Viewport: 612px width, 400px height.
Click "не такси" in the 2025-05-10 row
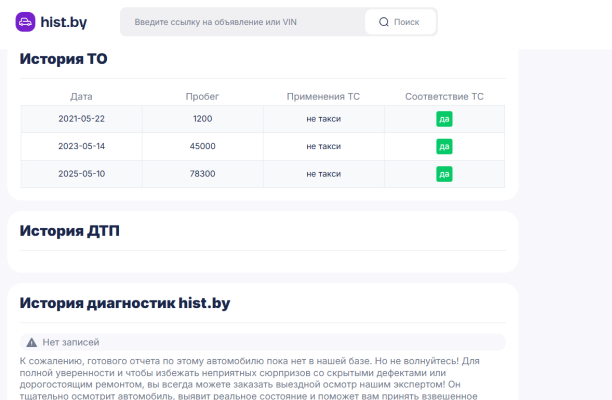tap(323, 173)
